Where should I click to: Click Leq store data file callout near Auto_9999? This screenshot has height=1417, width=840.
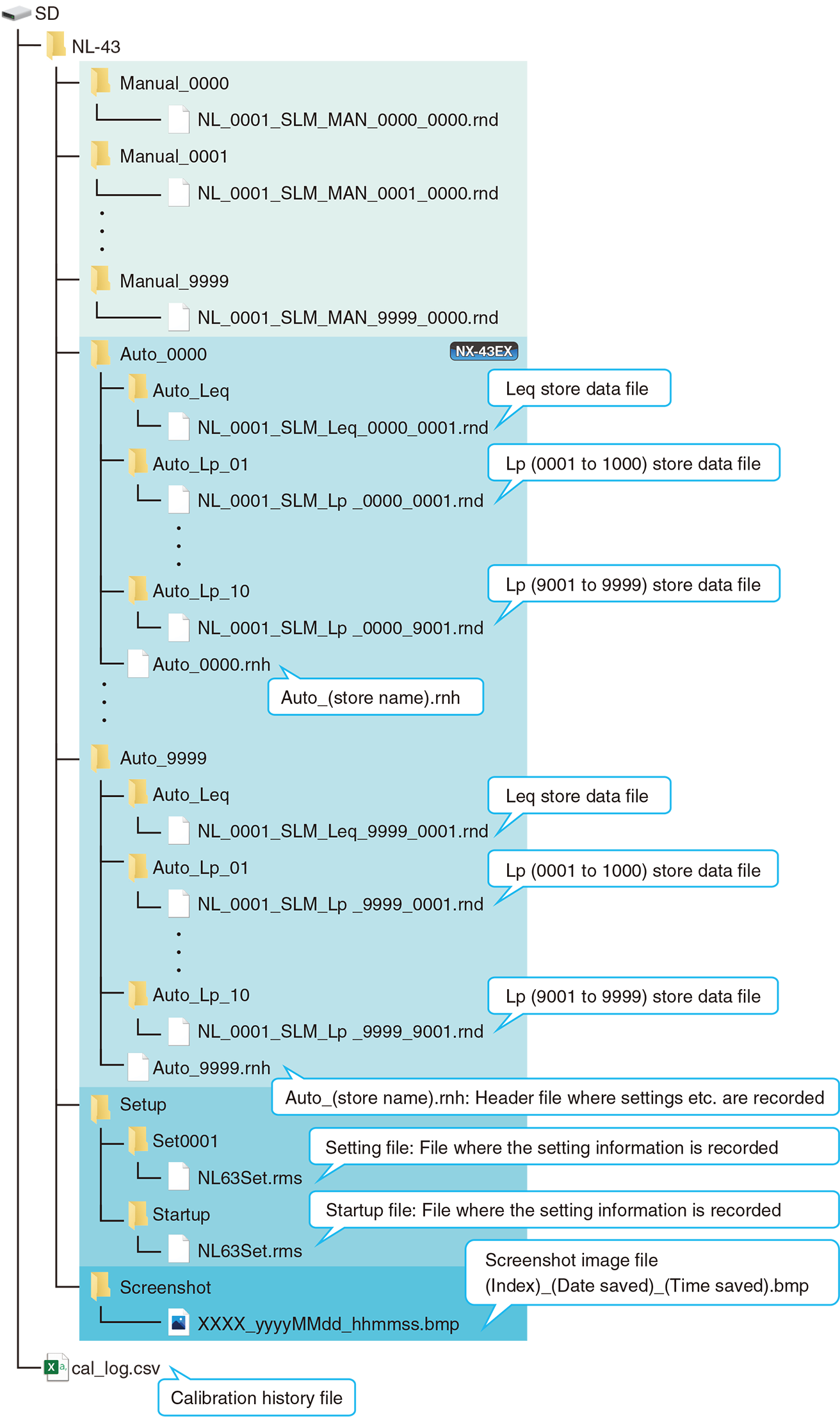pyautogui.click(x=579, y=796)
